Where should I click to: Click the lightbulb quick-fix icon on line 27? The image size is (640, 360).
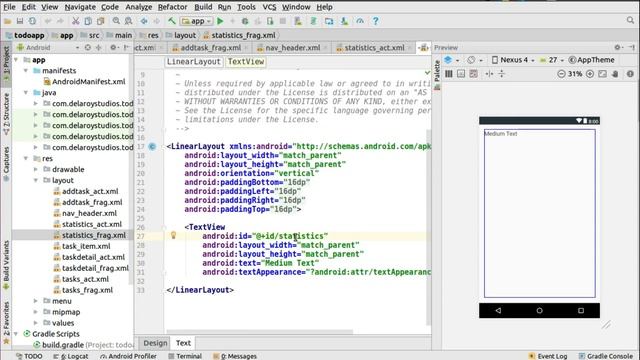pyautogui.click(x=173, y=235)
